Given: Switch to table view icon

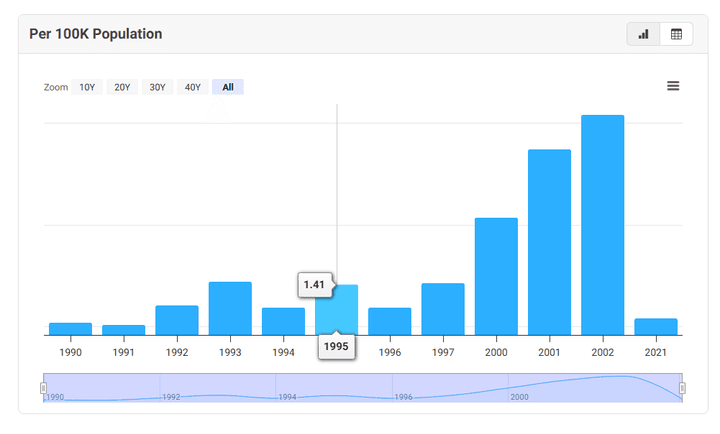Looking at the screenshot, I should (x=676, y=34).
